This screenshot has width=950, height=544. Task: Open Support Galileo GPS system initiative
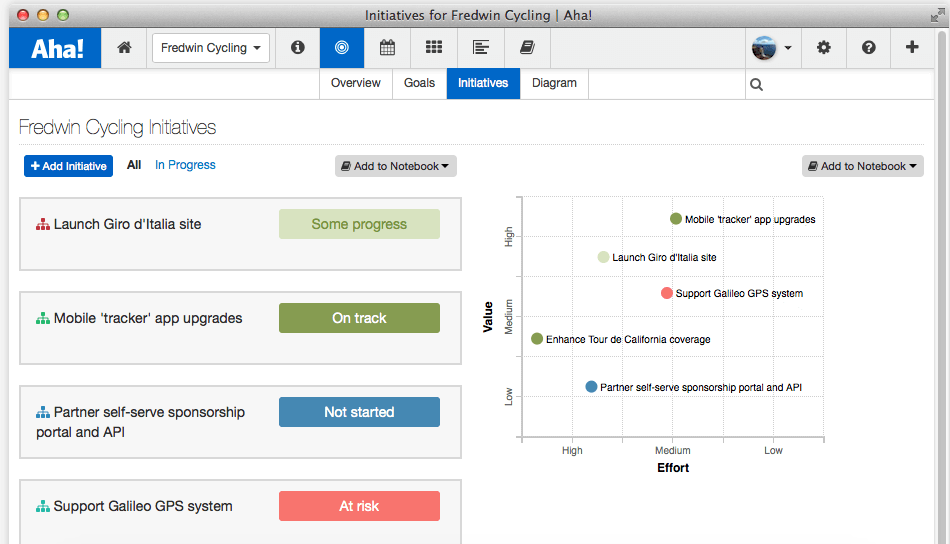(143, 506)
